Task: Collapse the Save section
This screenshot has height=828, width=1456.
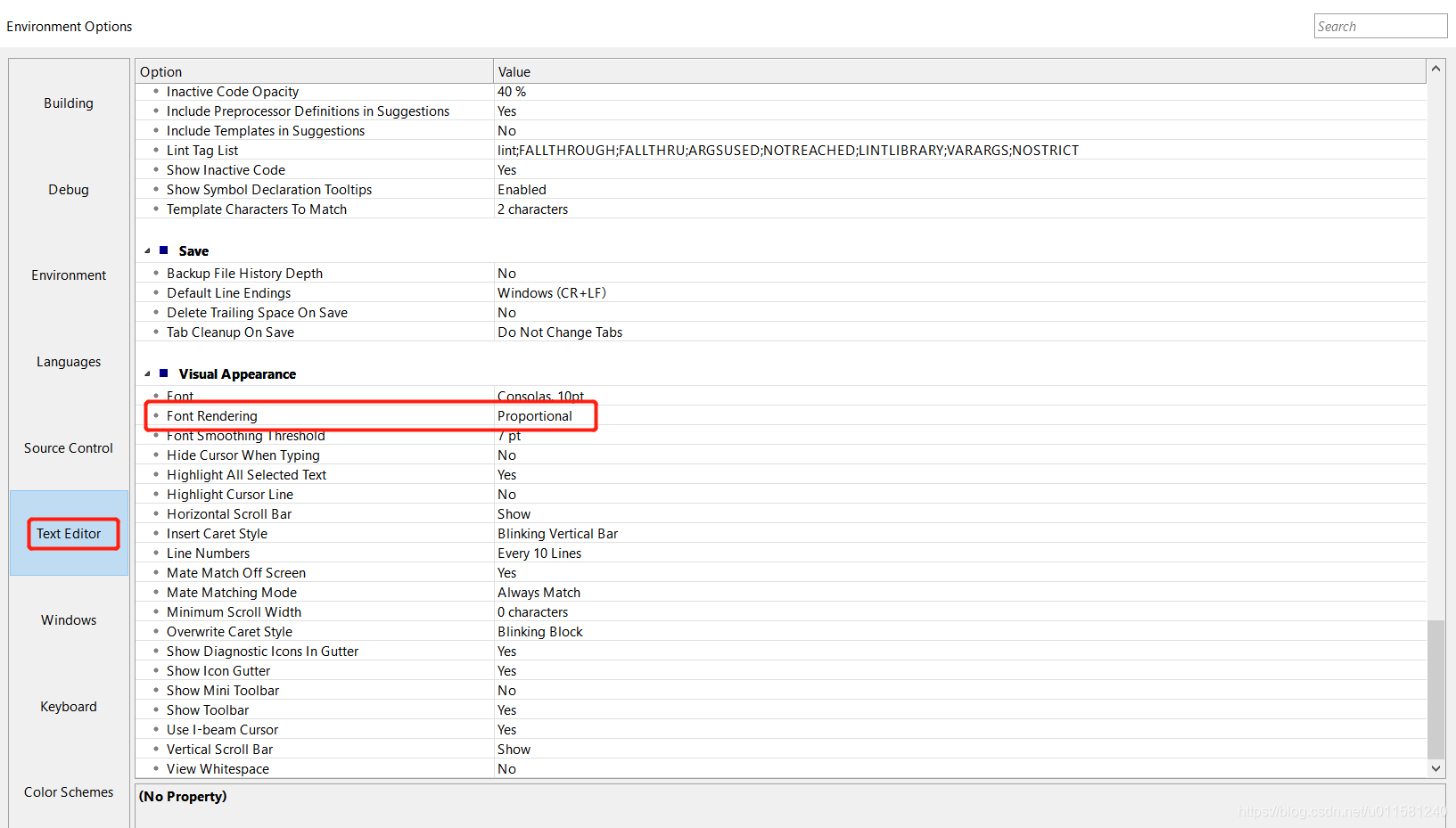Action: pyautogui.click(x=148, y=250)
